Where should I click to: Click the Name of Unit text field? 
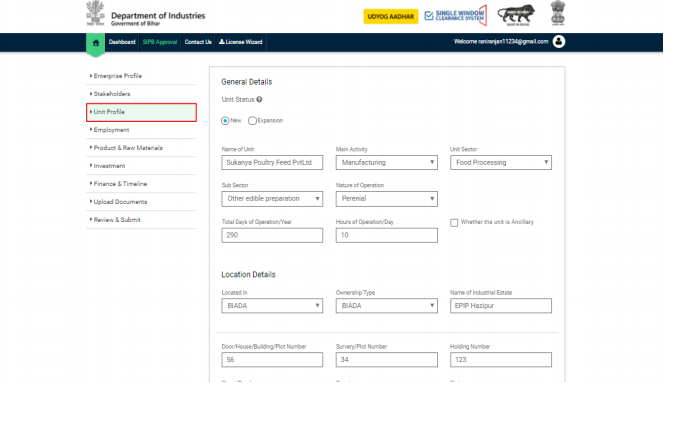click(x=272, y=162)
